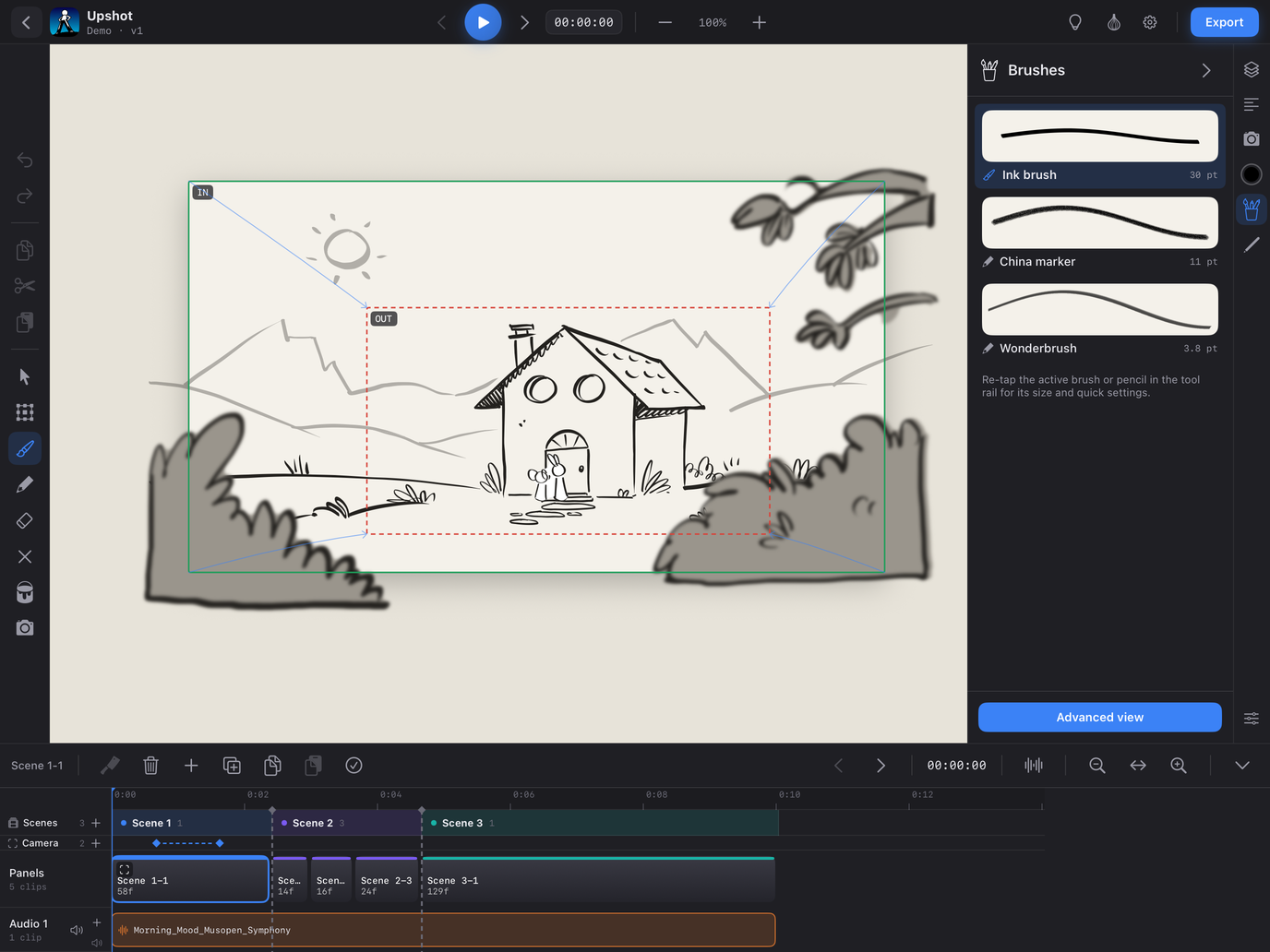
Task: Duplicate panel using timeline toolbar icon
Action: click(x=232, y=766)
